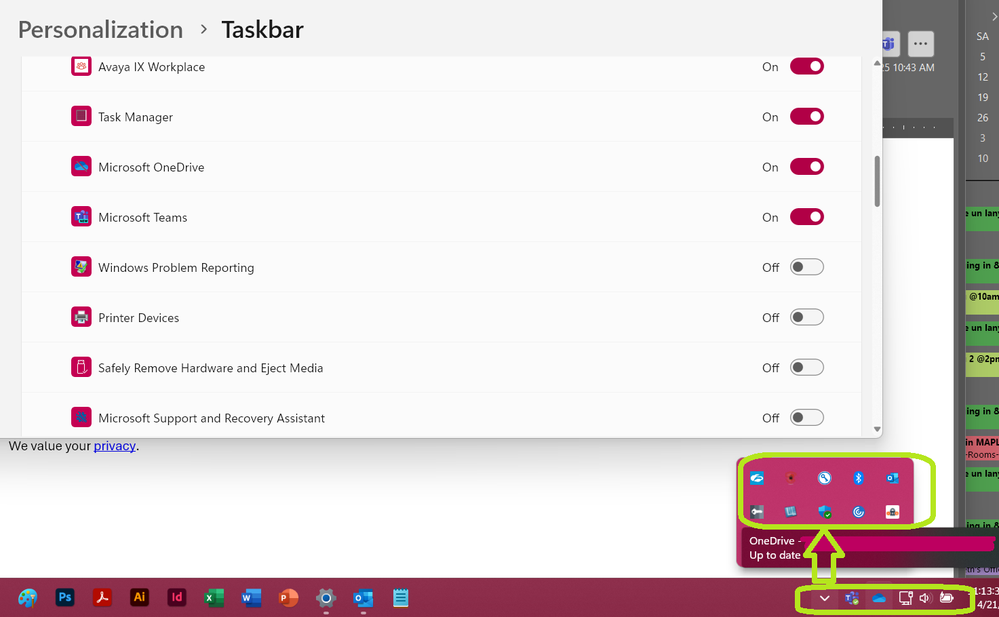This screenshot has width=999, height=617.
Task: Click the "Microsoft OneDrive" label text
Action: point(151,167)
